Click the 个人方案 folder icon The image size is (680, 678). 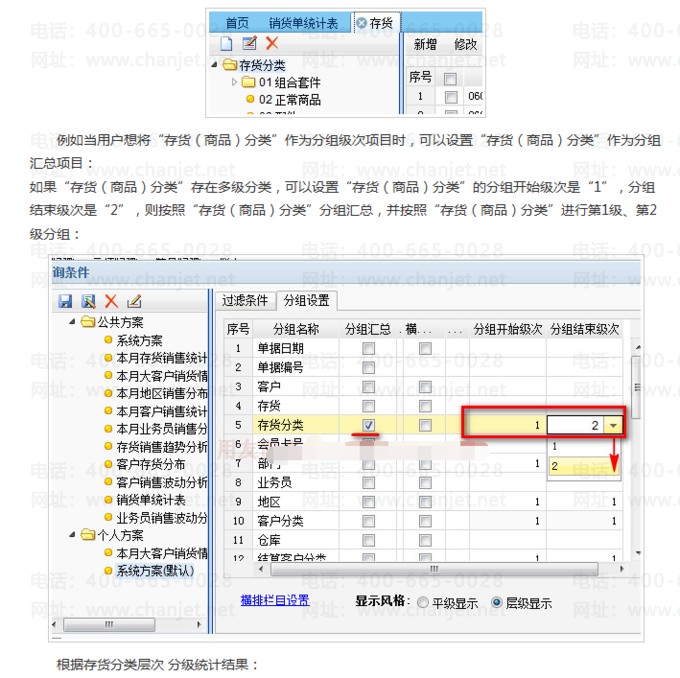pos(88,535)
